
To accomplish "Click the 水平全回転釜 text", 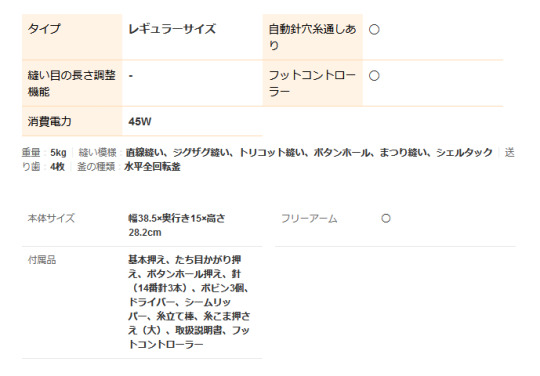I will tap(152, 167).
